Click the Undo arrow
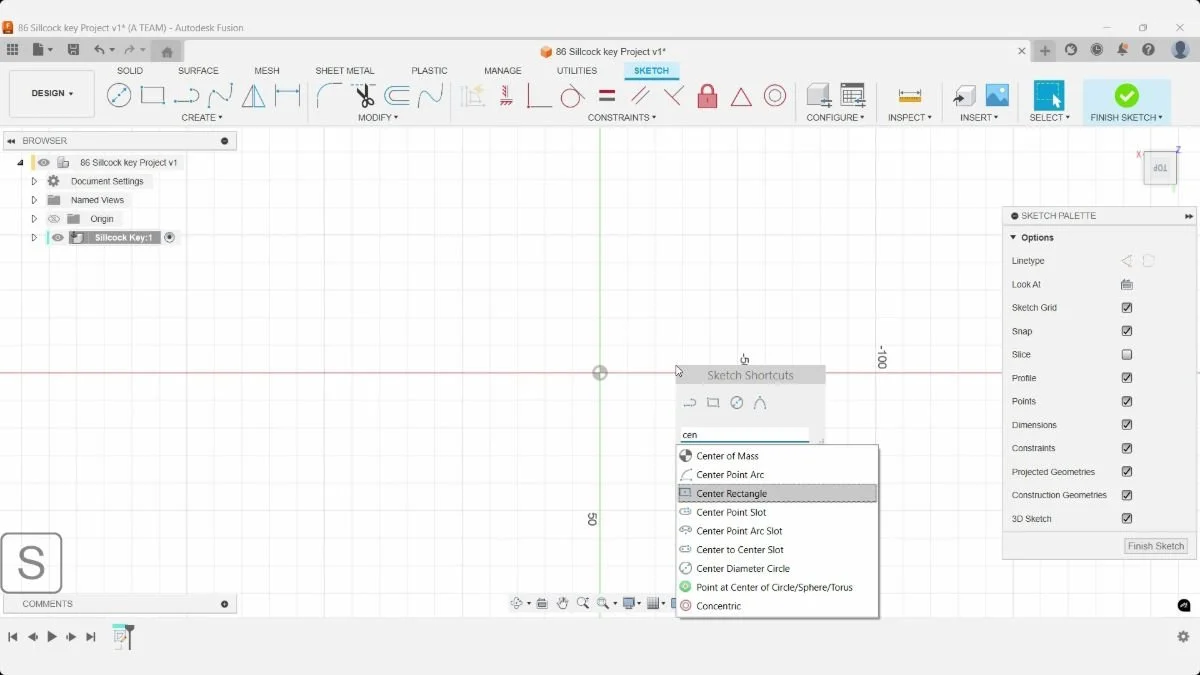Screen dimensions: 1200x675 99,50
